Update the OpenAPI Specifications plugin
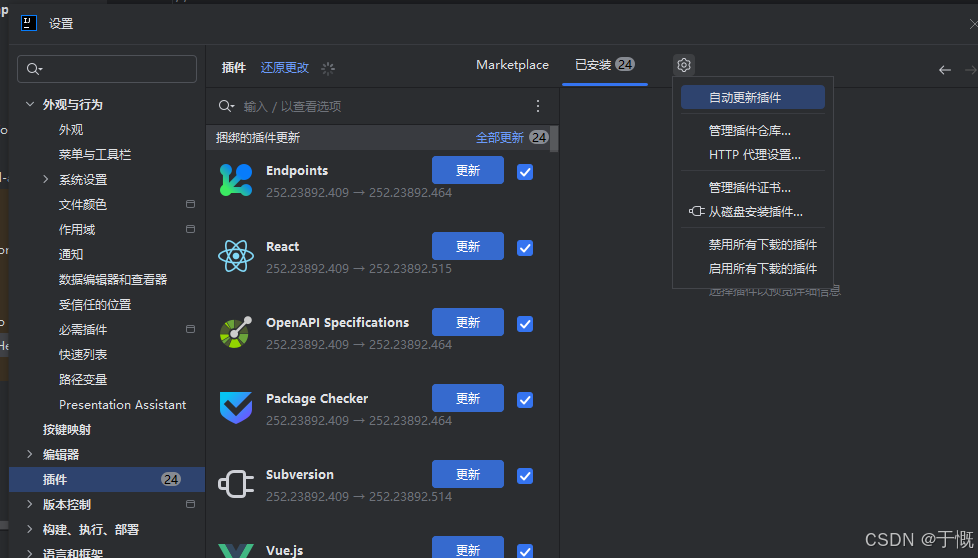This screenshot has height=558, width=978. click(468, 322)
